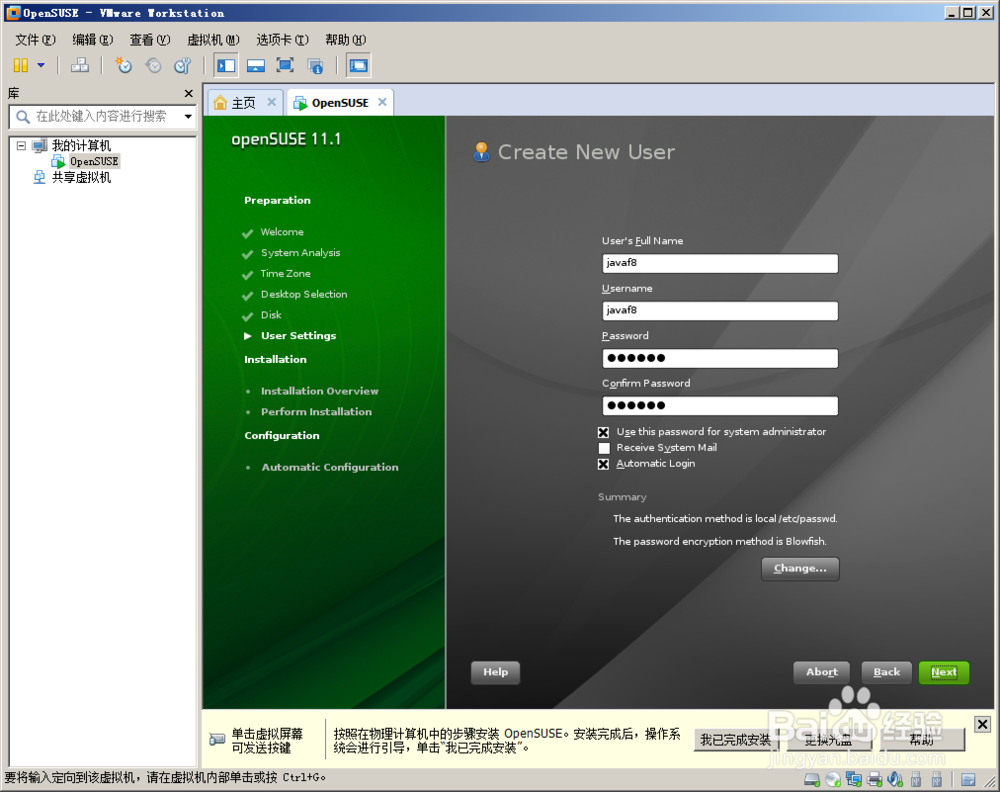Click the Confirm Password field
Screen dimensions: 1000x792
(720, 406)
